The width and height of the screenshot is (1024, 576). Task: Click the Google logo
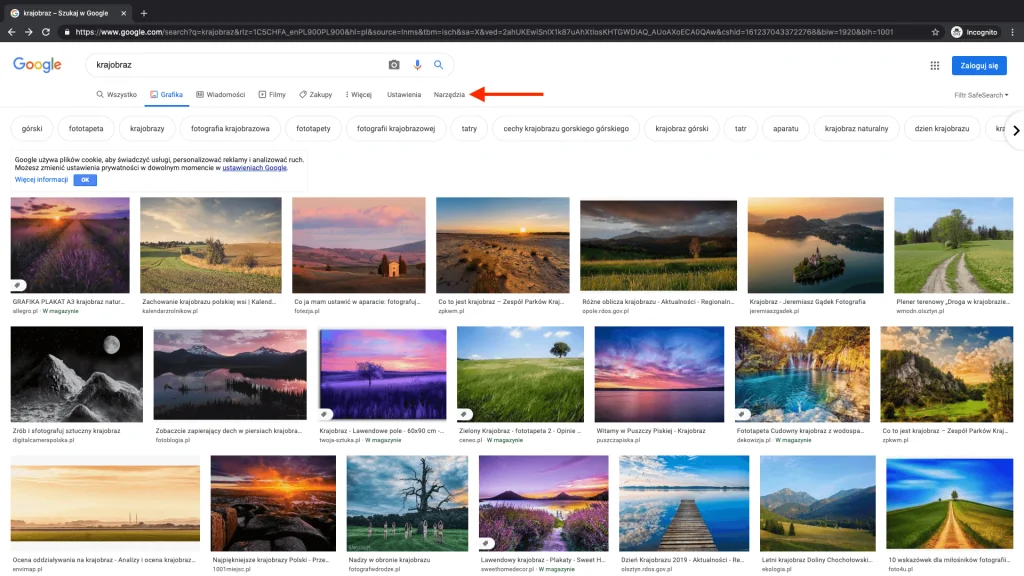(37, 64)
